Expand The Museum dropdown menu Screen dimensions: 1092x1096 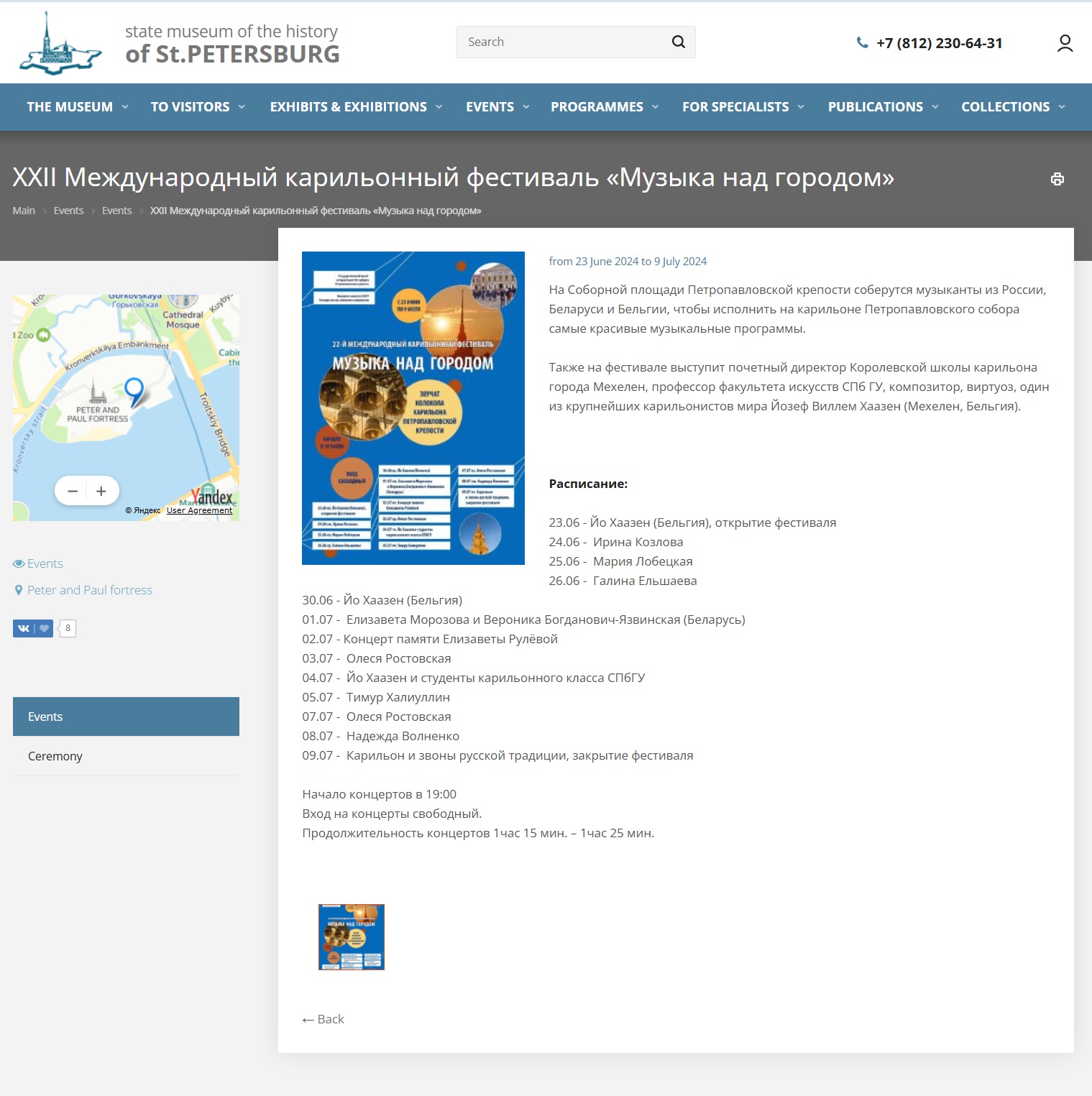[x=77, y=107]
